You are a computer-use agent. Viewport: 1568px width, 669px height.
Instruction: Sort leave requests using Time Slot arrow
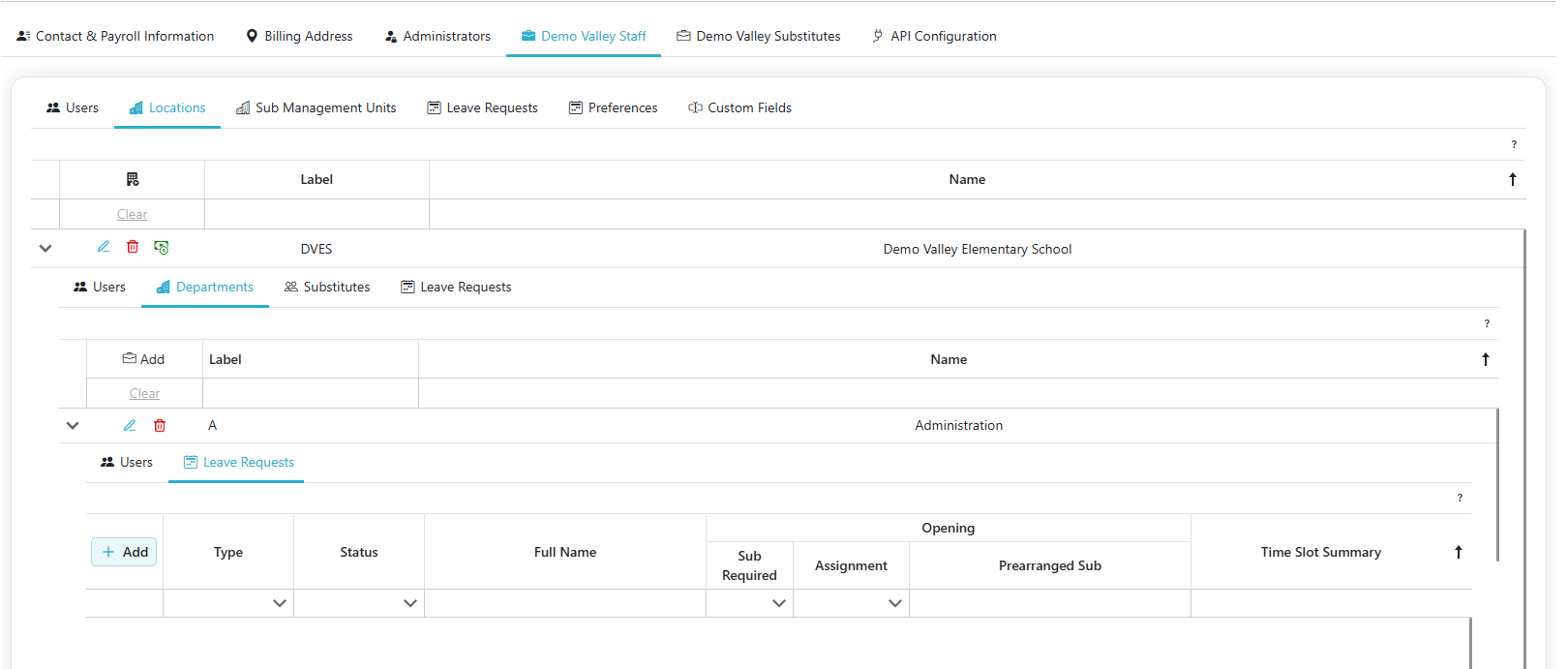point(1458,552)
